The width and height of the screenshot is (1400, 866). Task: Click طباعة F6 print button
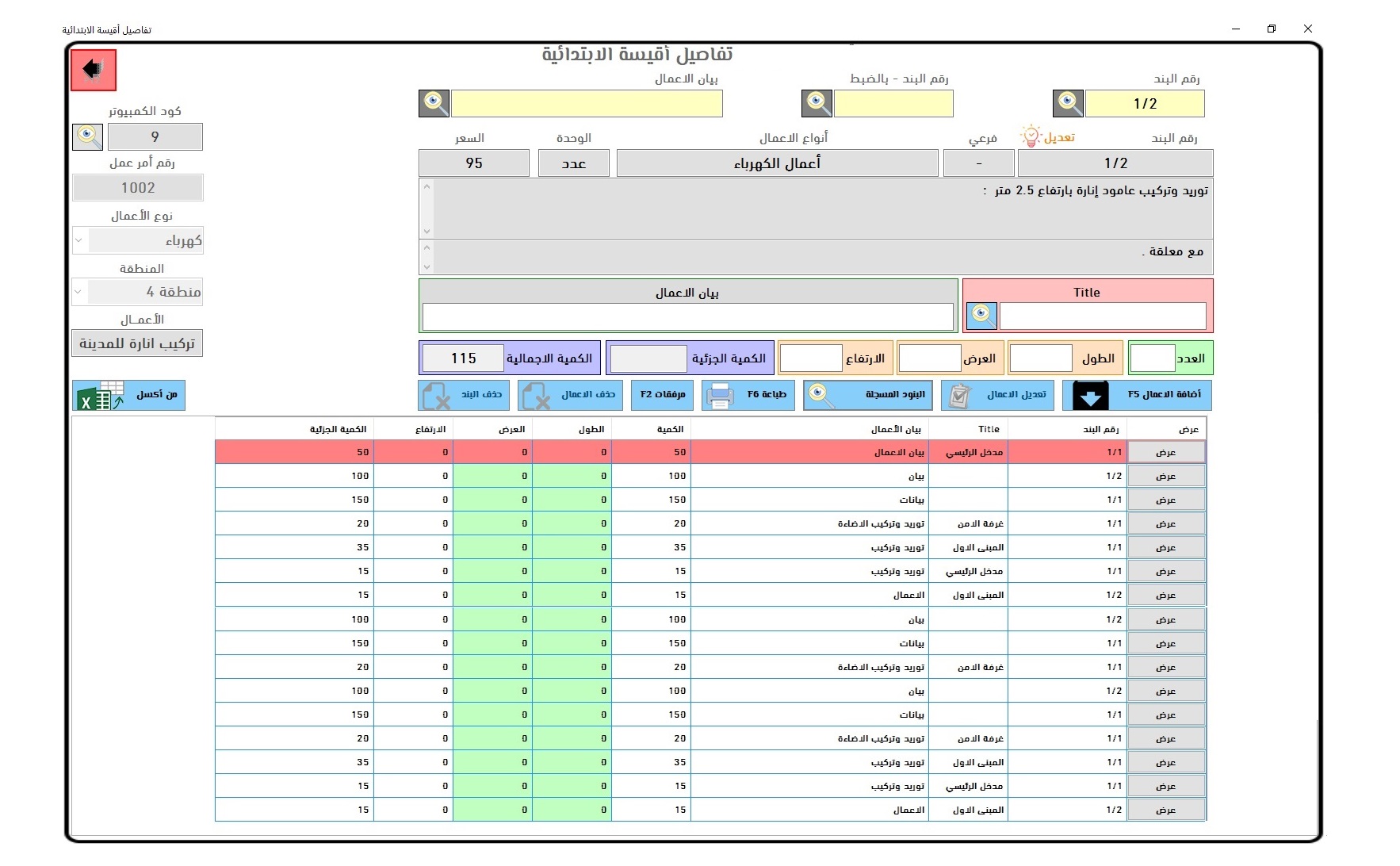748,395
